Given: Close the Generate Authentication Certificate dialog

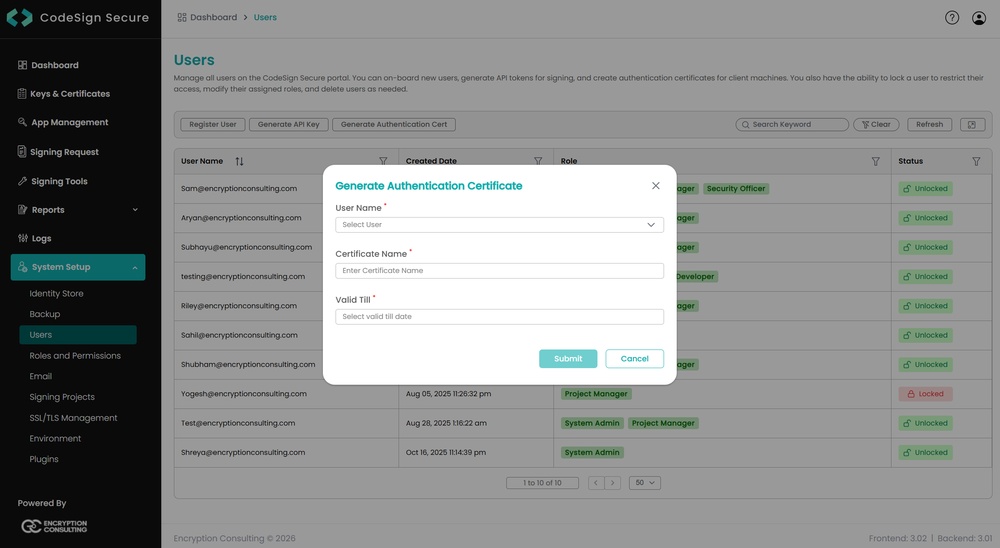Looking at the screenshot, I should coord(656,186).
